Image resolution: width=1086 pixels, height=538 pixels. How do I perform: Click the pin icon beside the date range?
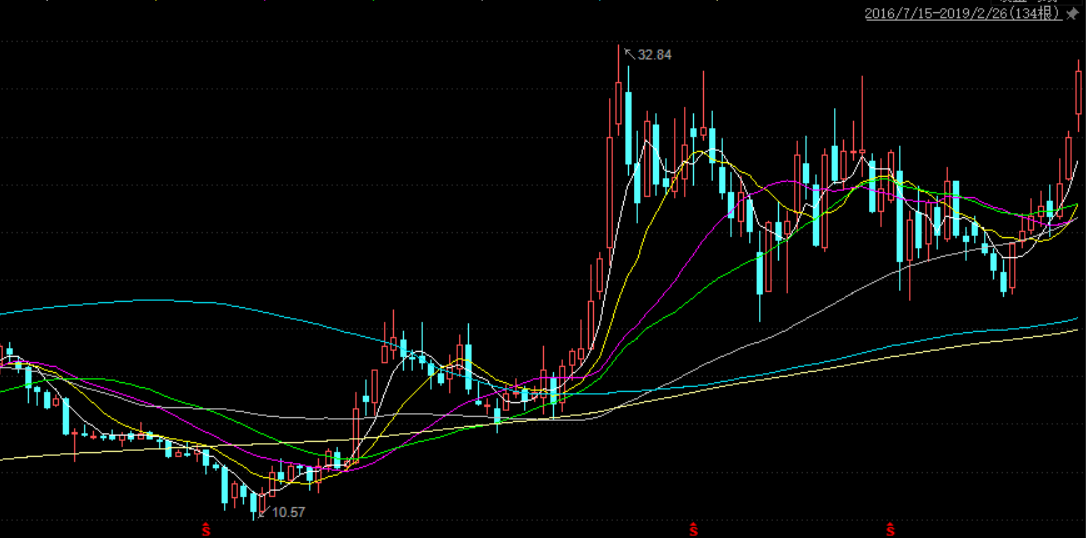point(1073,13)
